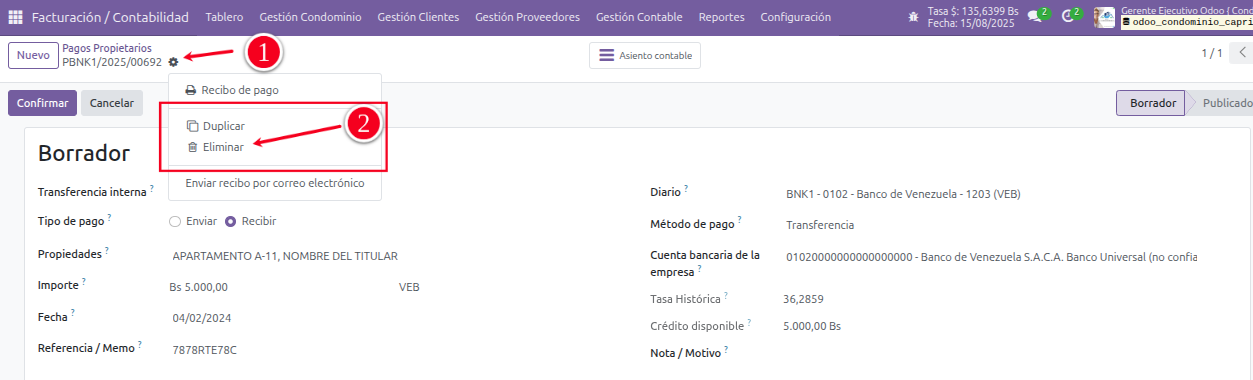Click help mark beside Transferencia interna

coord(152,187)
